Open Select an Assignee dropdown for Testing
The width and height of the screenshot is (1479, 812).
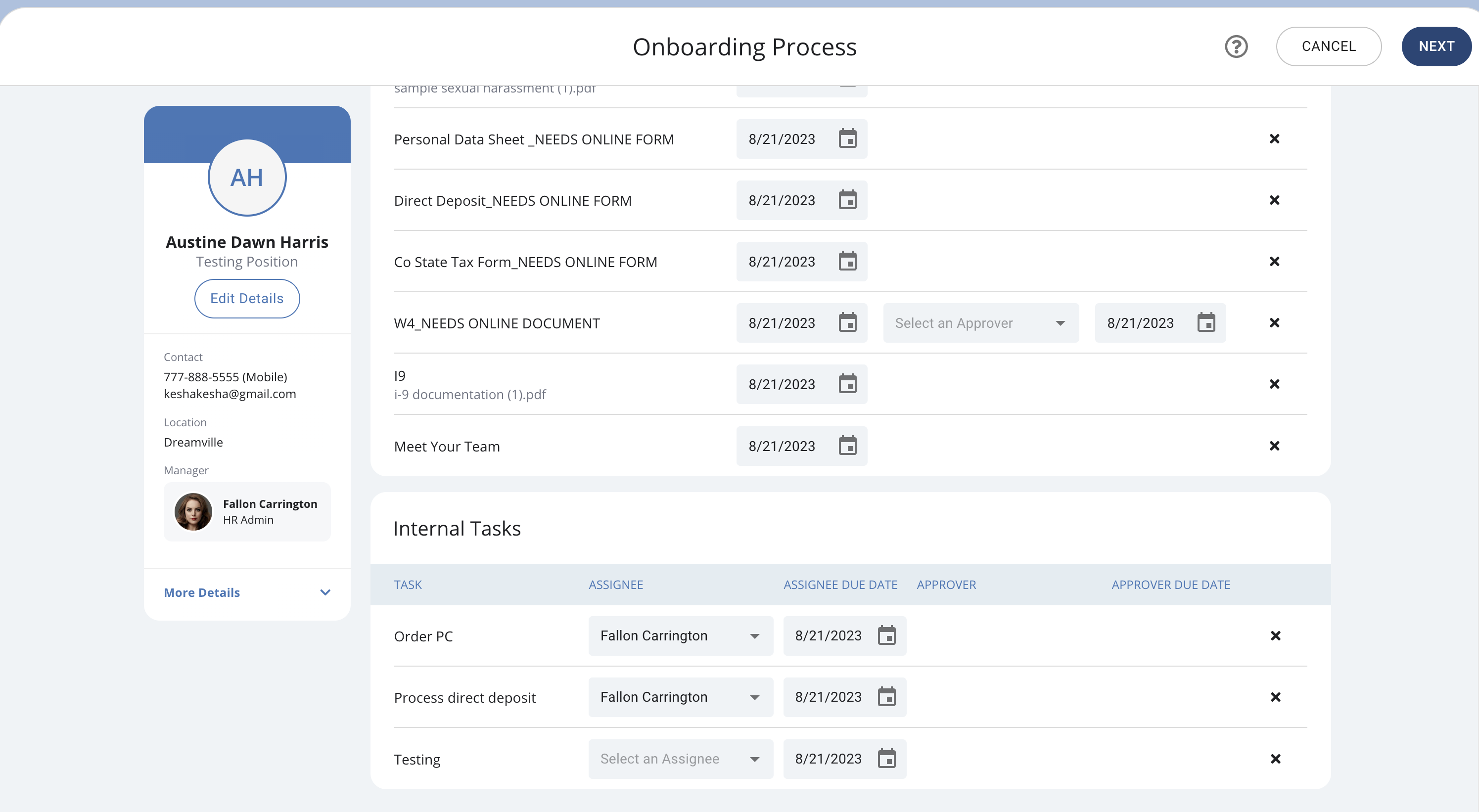point(680,759)
